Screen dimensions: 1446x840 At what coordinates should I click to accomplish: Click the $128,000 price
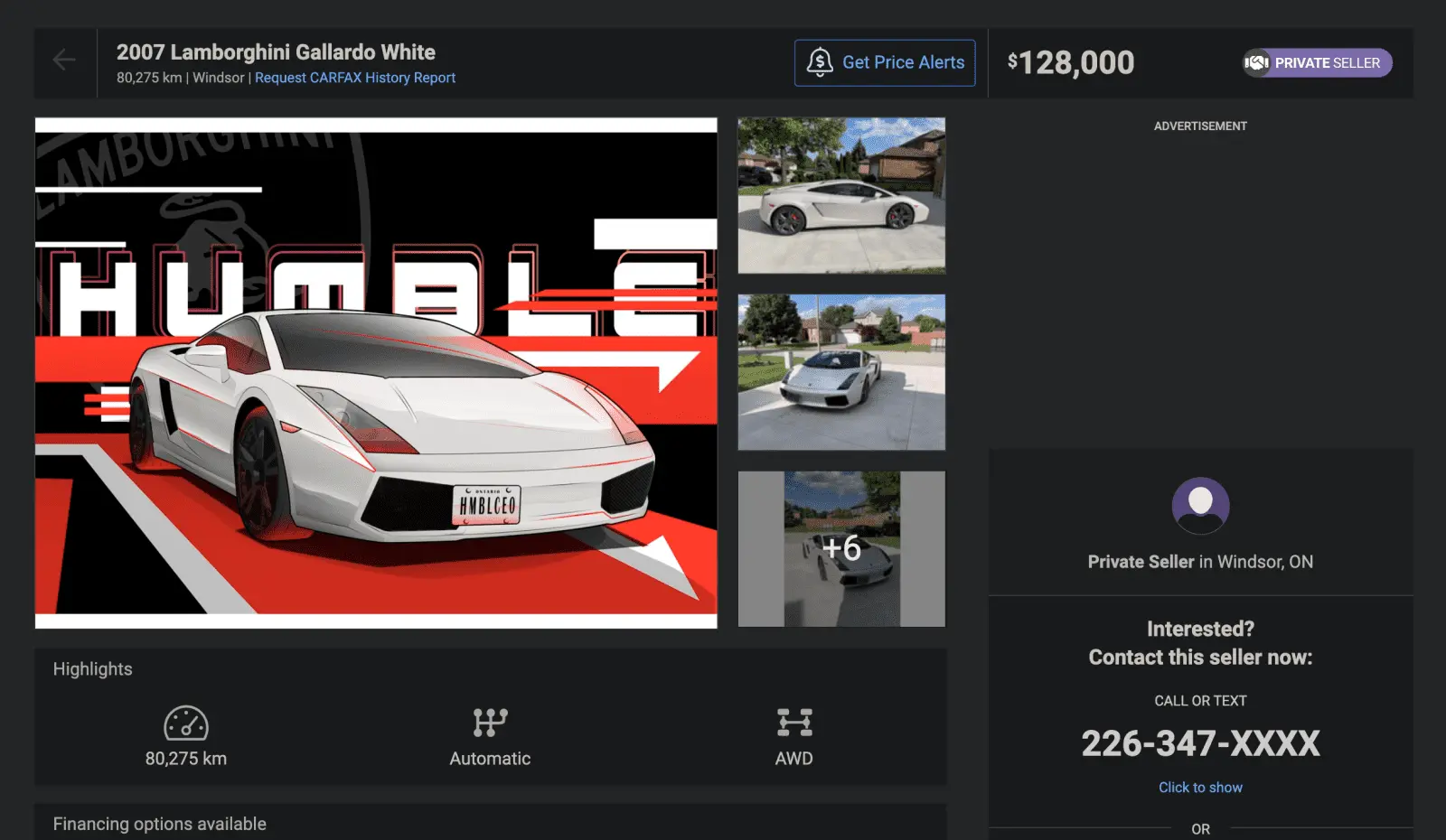pos(1071,62)
